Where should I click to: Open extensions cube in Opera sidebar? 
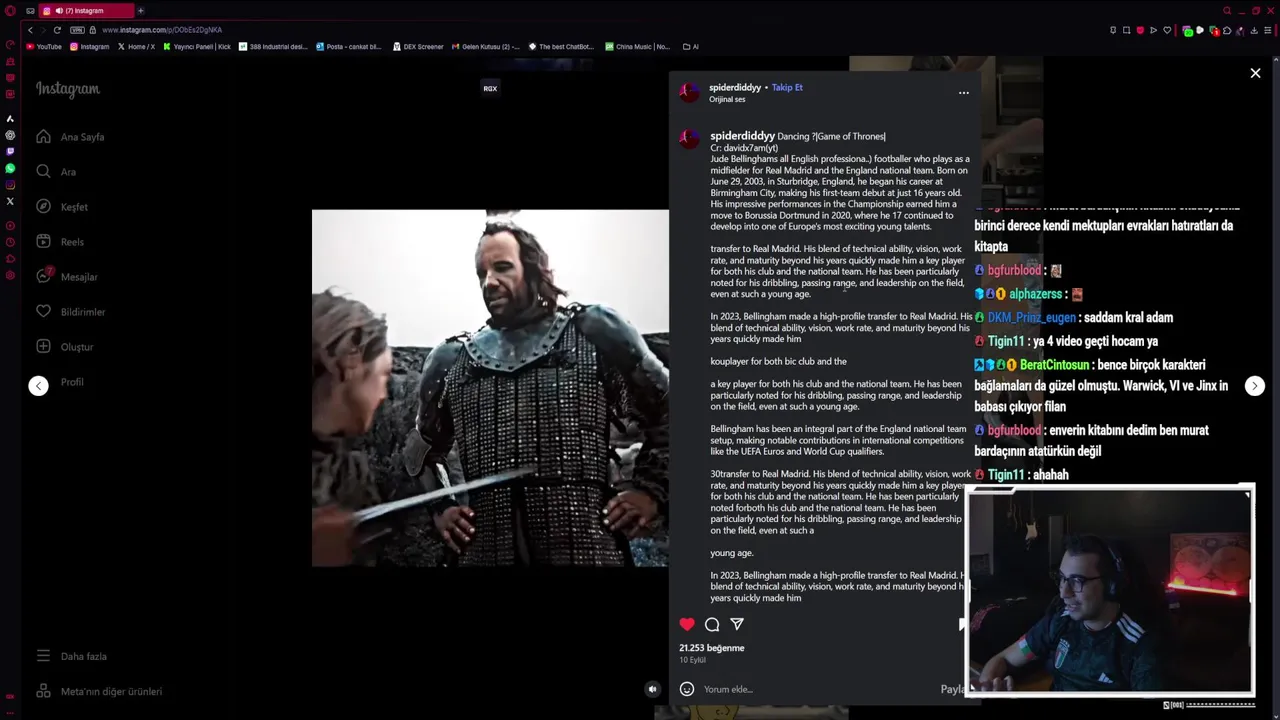(10, 259)
